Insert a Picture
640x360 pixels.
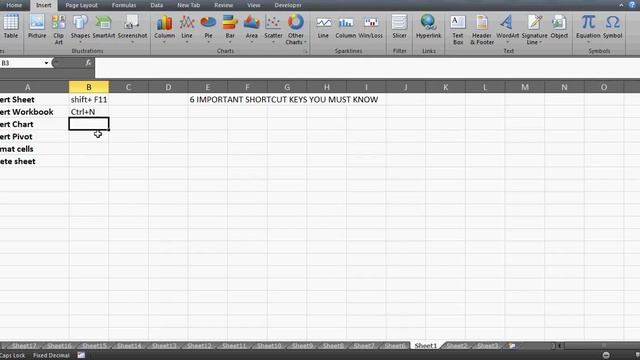[x=37, y=27]
